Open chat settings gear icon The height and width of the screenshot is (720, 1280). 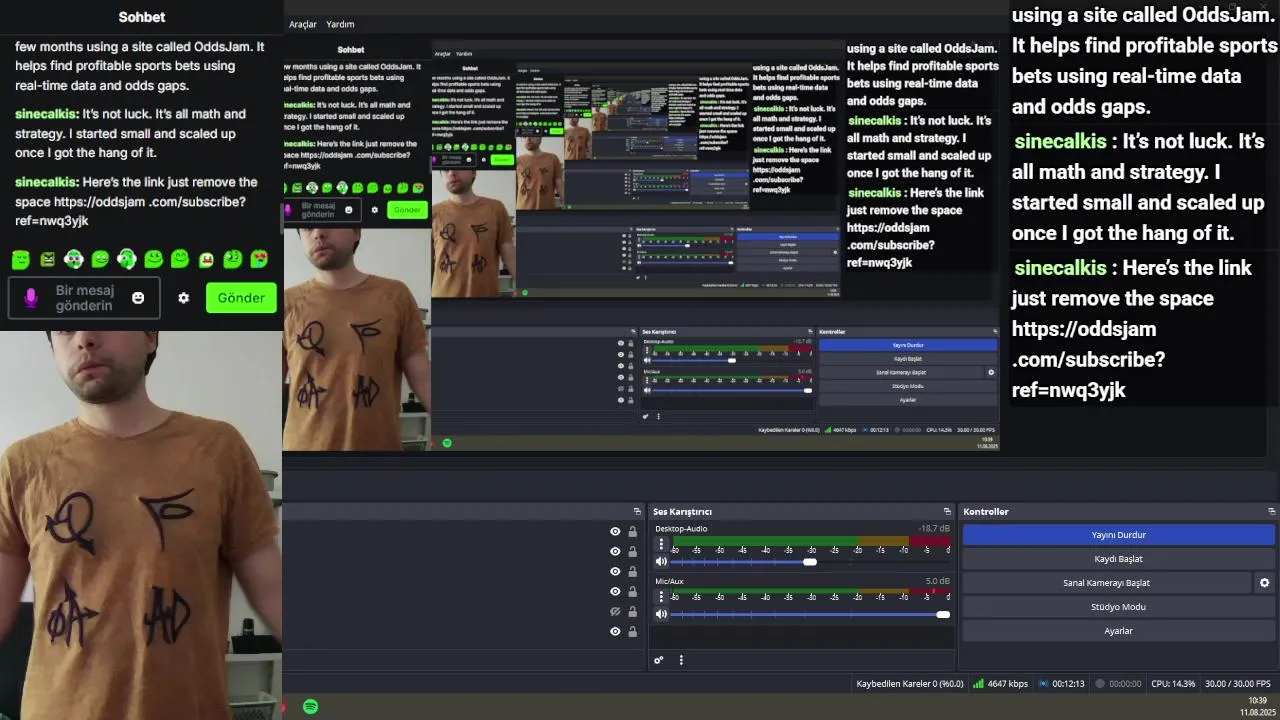point(183,298)
